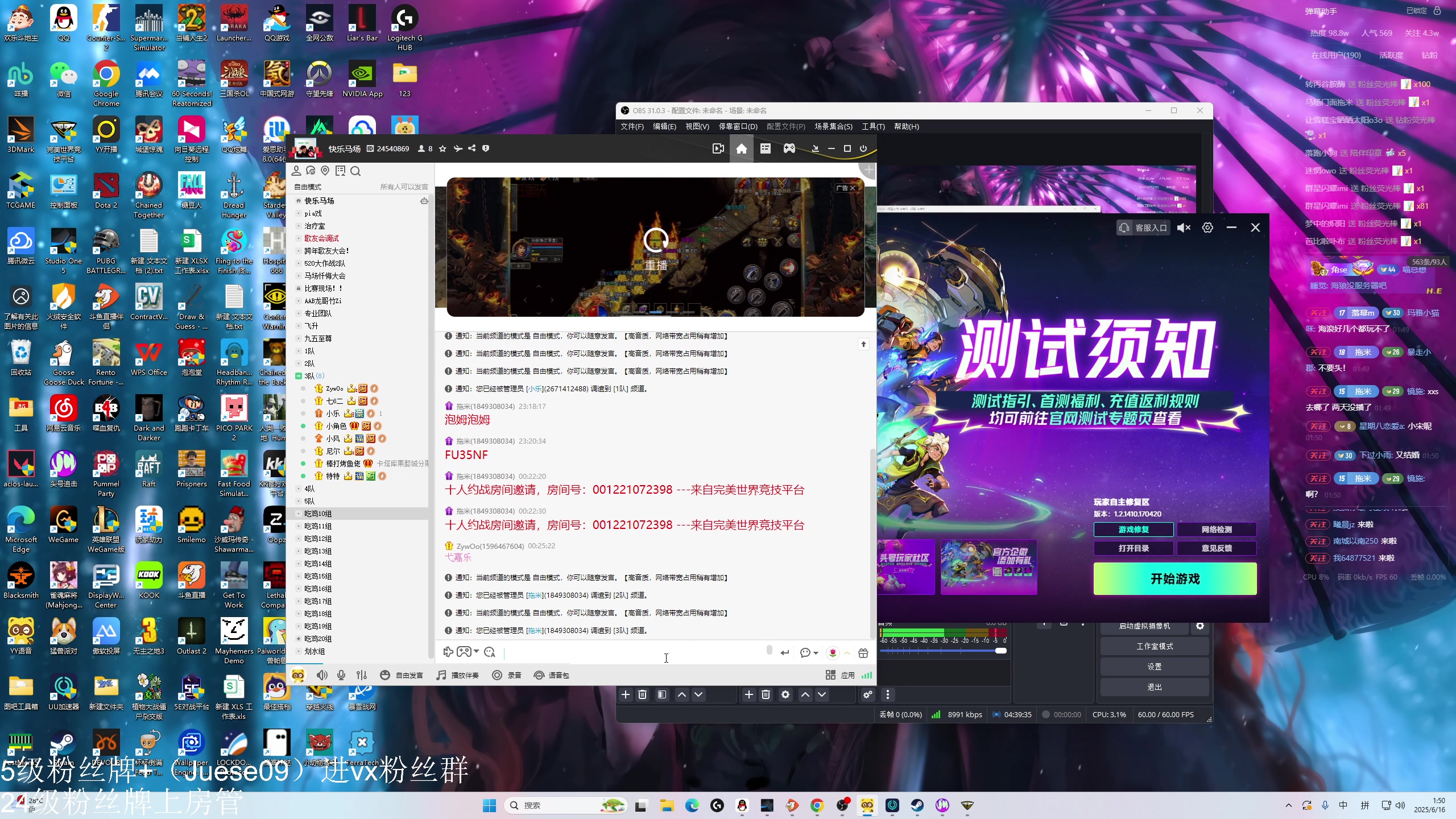Start recording with 录音 button
This screenshot has width=1456, height=819.
507,675
